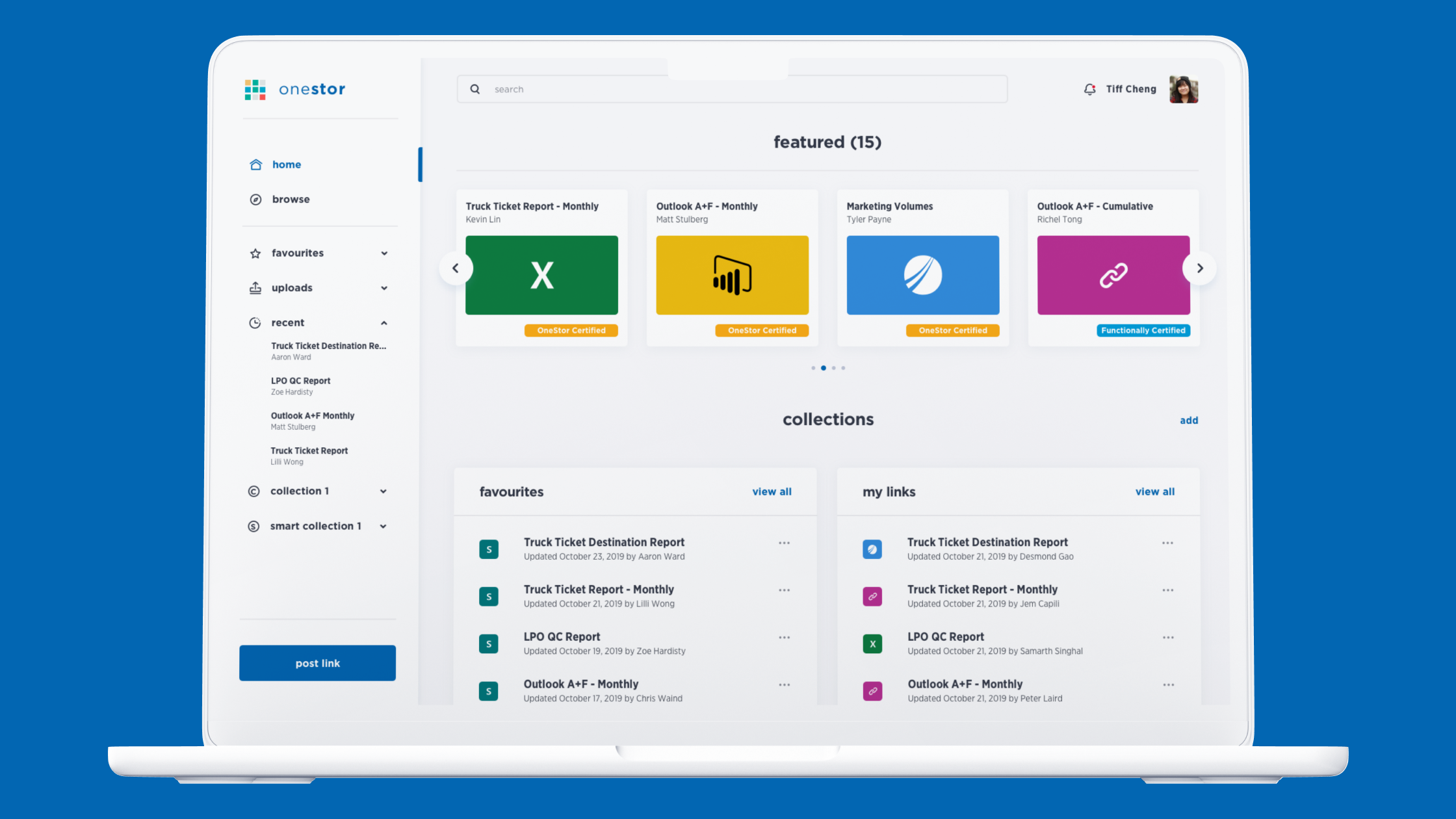The height and width of the screenshot is (819, 1456).
Task: Click the post link button
Action: pyautogui.click(x=317, y=663)
